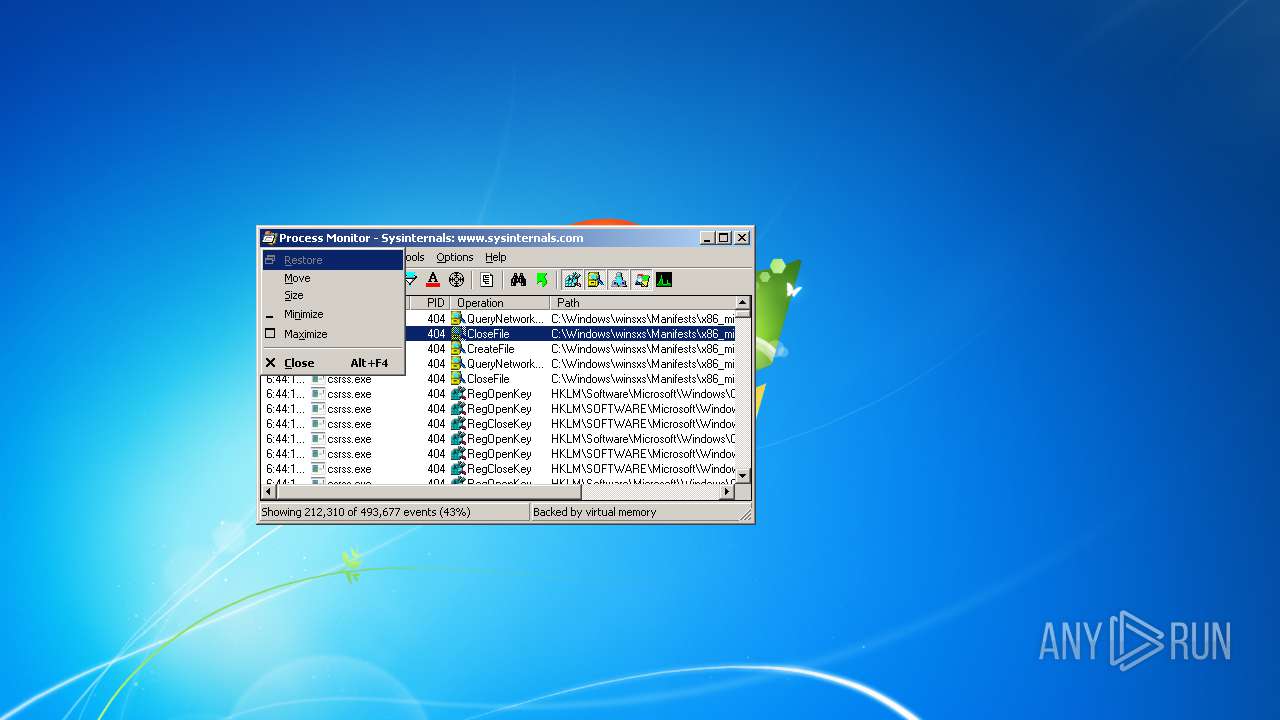Open the Highlight dialog with the red A icon
The height and width of the screenshot is (720, 1280).
(433, 280)
